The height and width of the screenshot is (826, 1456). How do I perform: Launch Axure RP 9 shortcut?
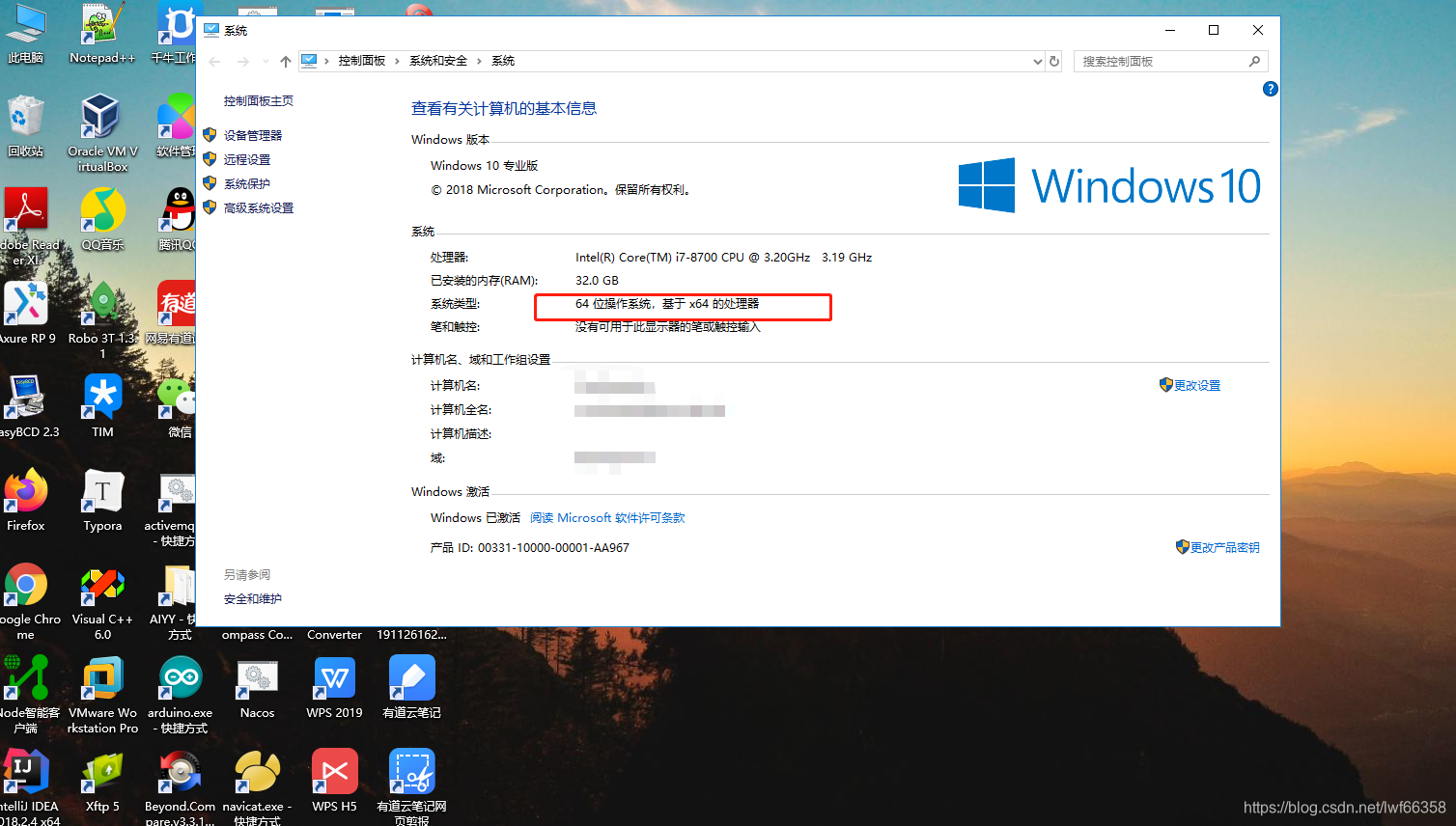[26, 313]
